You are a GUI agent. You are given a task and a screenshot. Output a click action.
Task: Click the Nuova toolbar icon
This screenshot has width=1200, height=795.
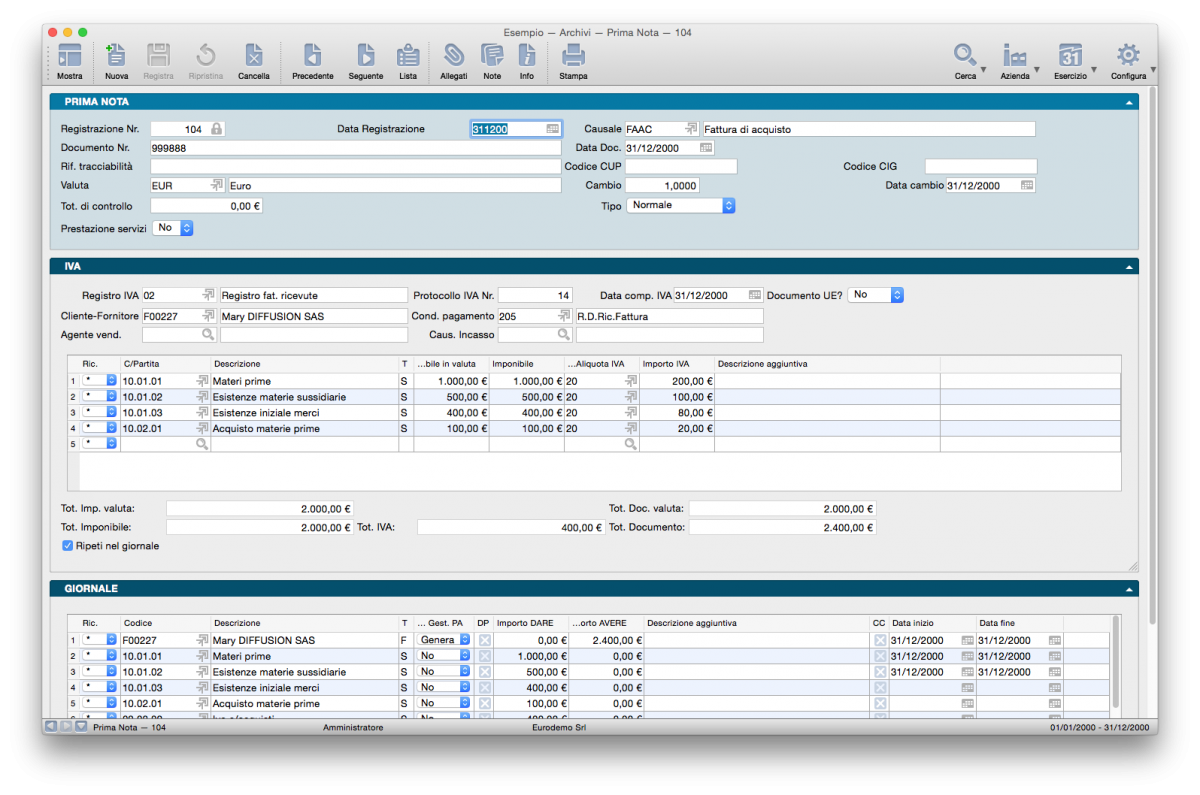point(116,57)
